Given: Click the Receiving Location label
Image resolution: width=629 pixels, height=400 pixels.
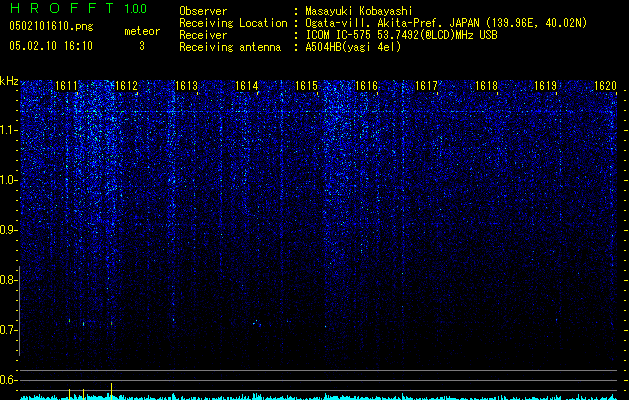Looking at the screenshot, I should pyautogui.click(x=233, y=23).
